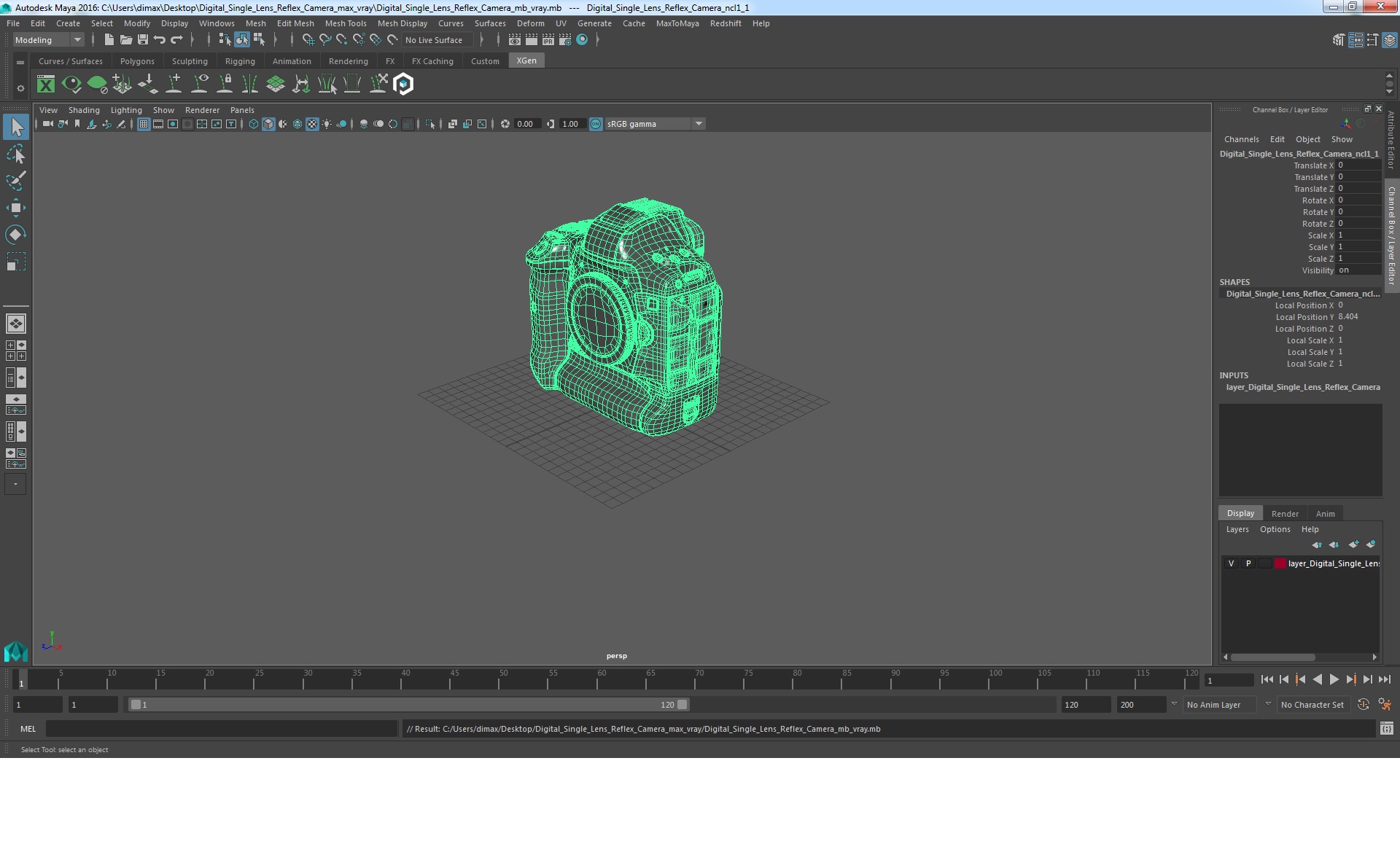The height and width of the screenshot is (844, 1400).
Task: Start IPR render with the IPR icon
Action: (548, 40)
